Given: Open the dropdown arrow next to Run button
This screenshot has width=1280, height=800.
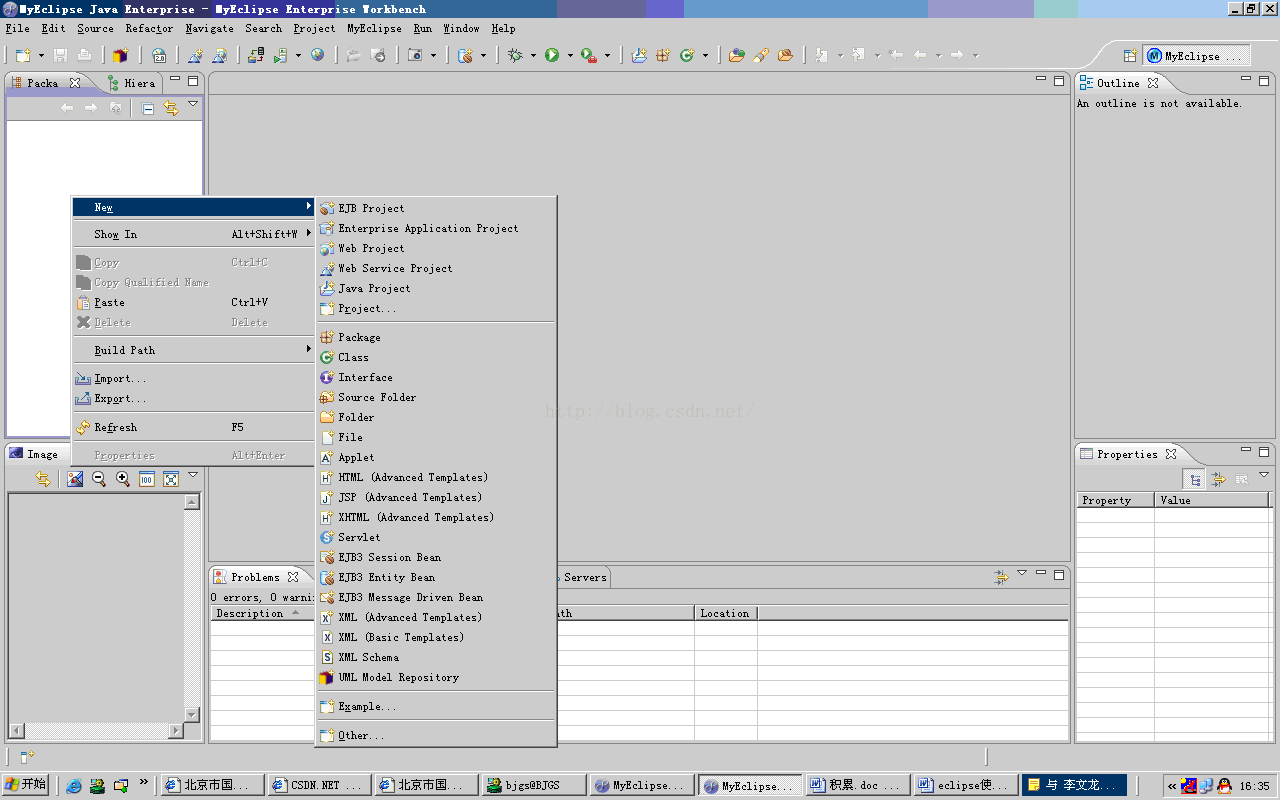Looking at the screenshot, I should click(570, 56).
